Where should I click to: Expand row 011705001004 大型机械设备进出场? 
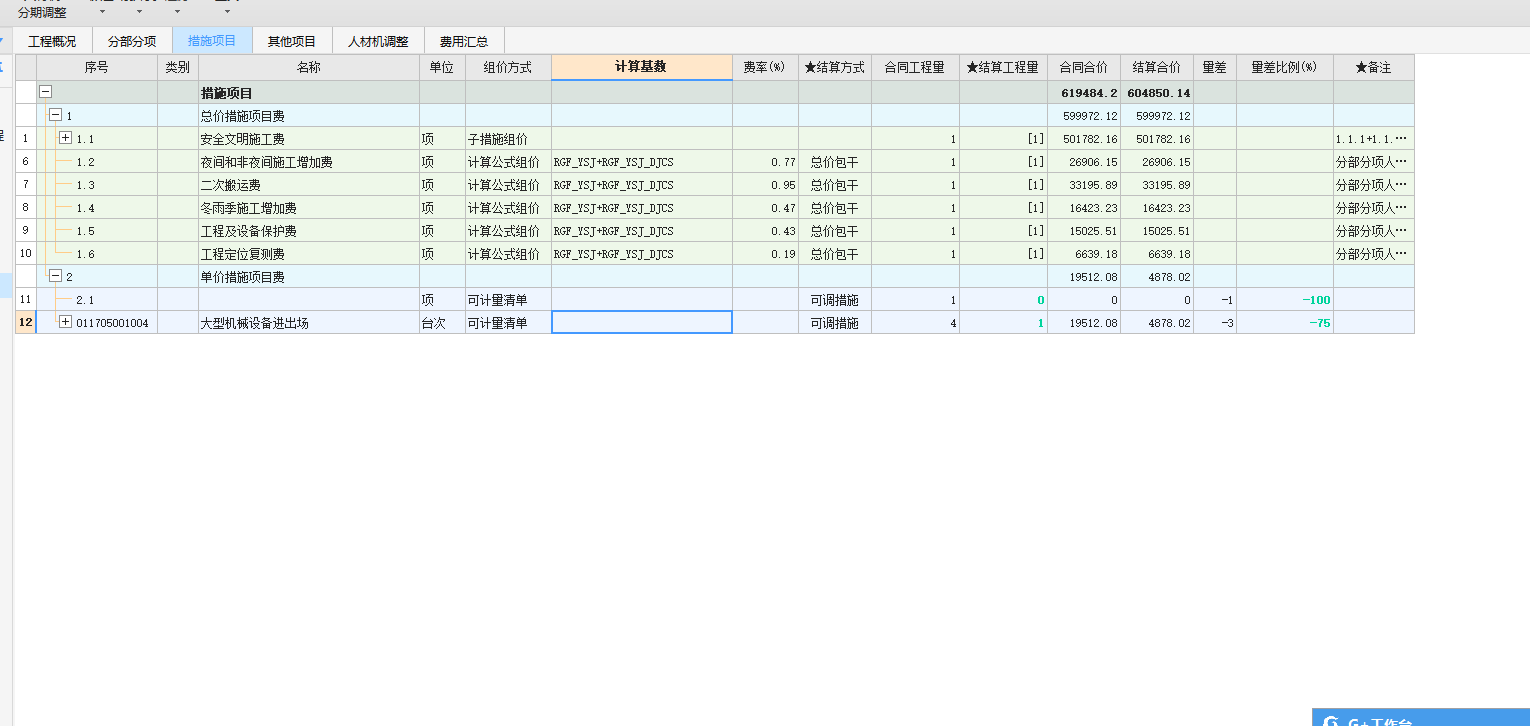(x=66, y=322)
